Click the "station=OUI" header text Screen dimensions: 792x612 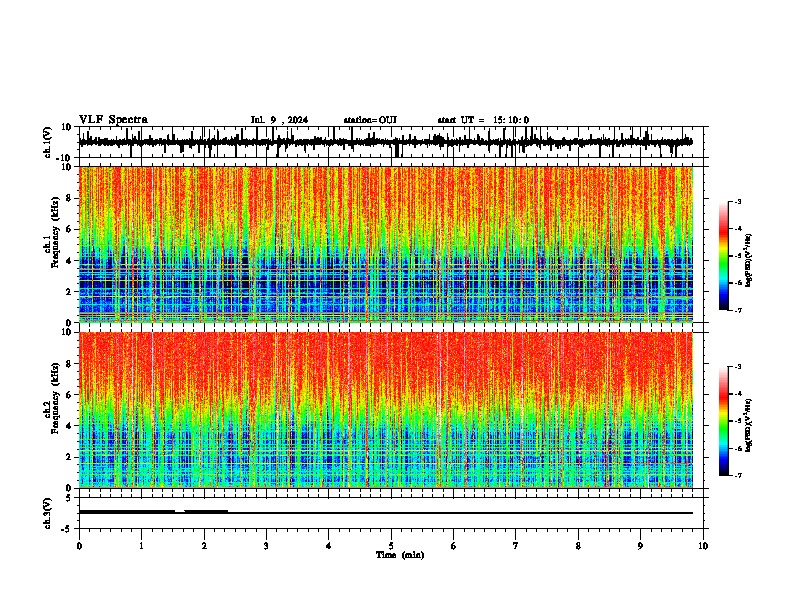point(370,120)
